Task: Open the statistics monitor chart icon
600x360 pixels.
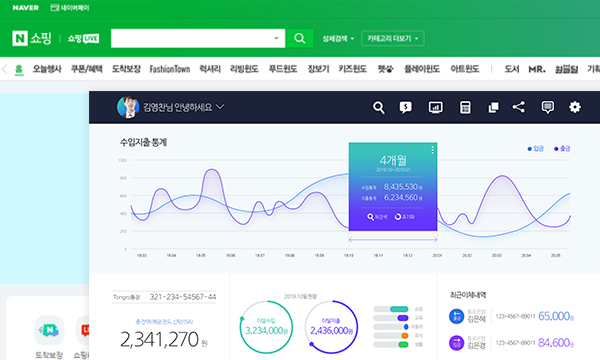Action: 435,108
